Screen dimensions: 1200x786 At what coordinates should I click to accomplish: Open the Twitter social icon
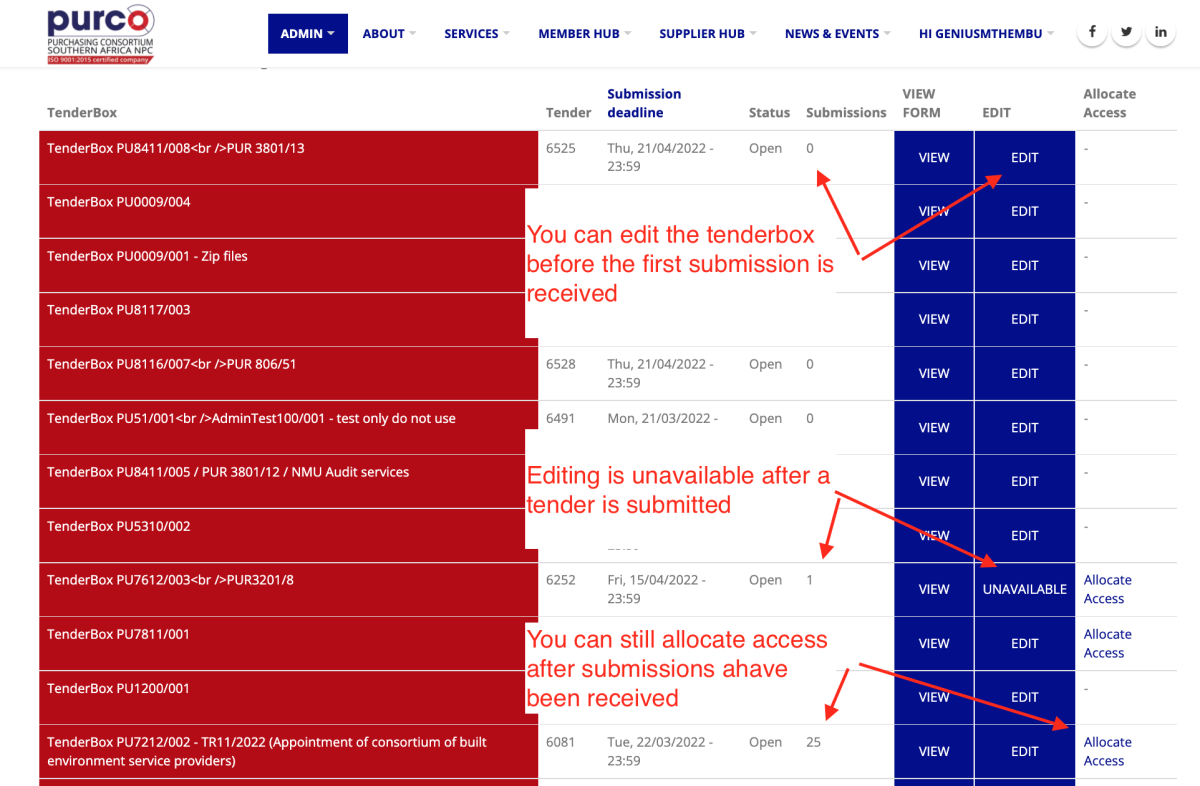(1127, 32)
